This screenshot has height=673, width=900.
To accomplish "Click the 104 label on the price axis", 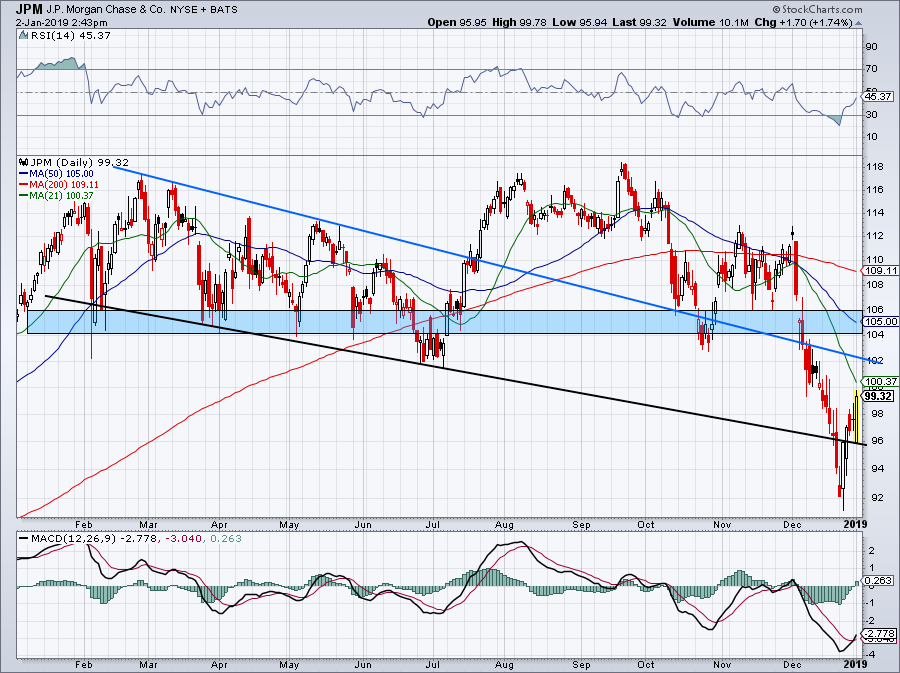I will coord(874,334).
